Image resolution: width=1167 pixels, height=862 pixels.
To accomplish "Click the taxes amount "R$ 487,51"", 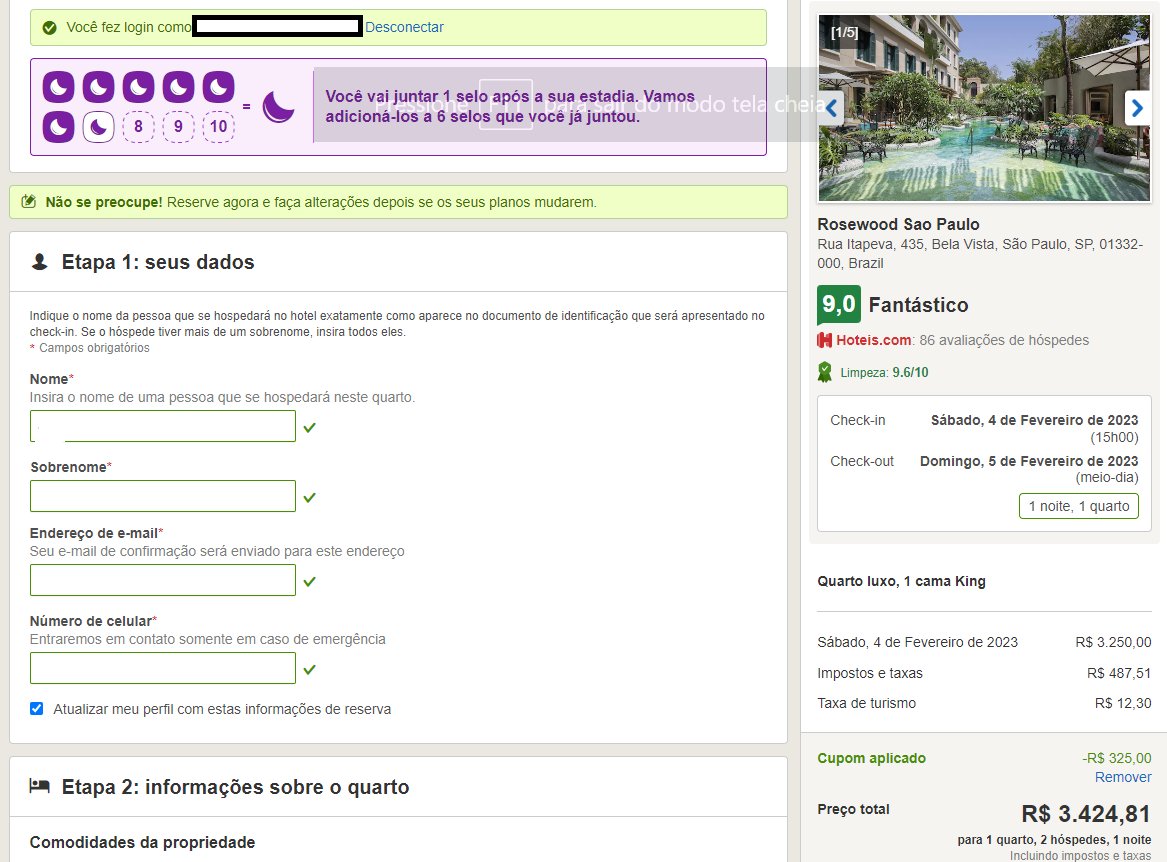I will (1119, 673).
